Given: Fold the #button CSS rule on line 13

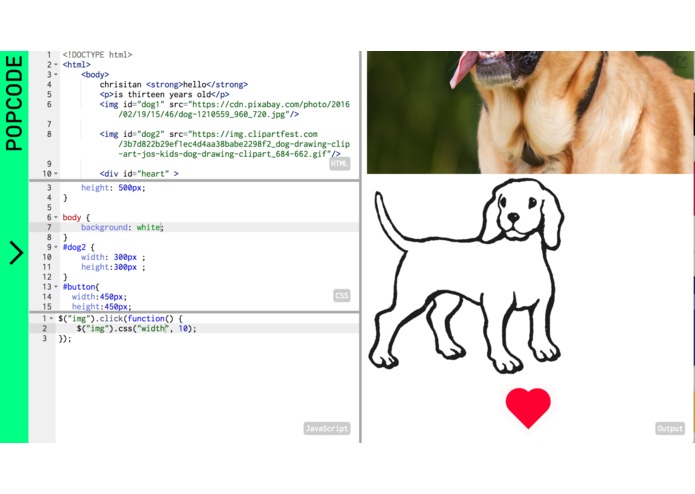Looking at the screenshot, I should (56, 287).
